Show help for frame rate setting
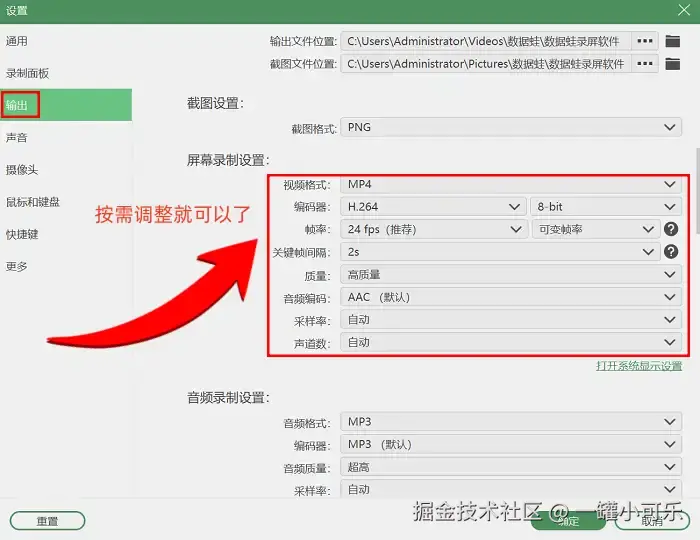The width and height of the screenshot is (700, 540). [x=671, y=229]
